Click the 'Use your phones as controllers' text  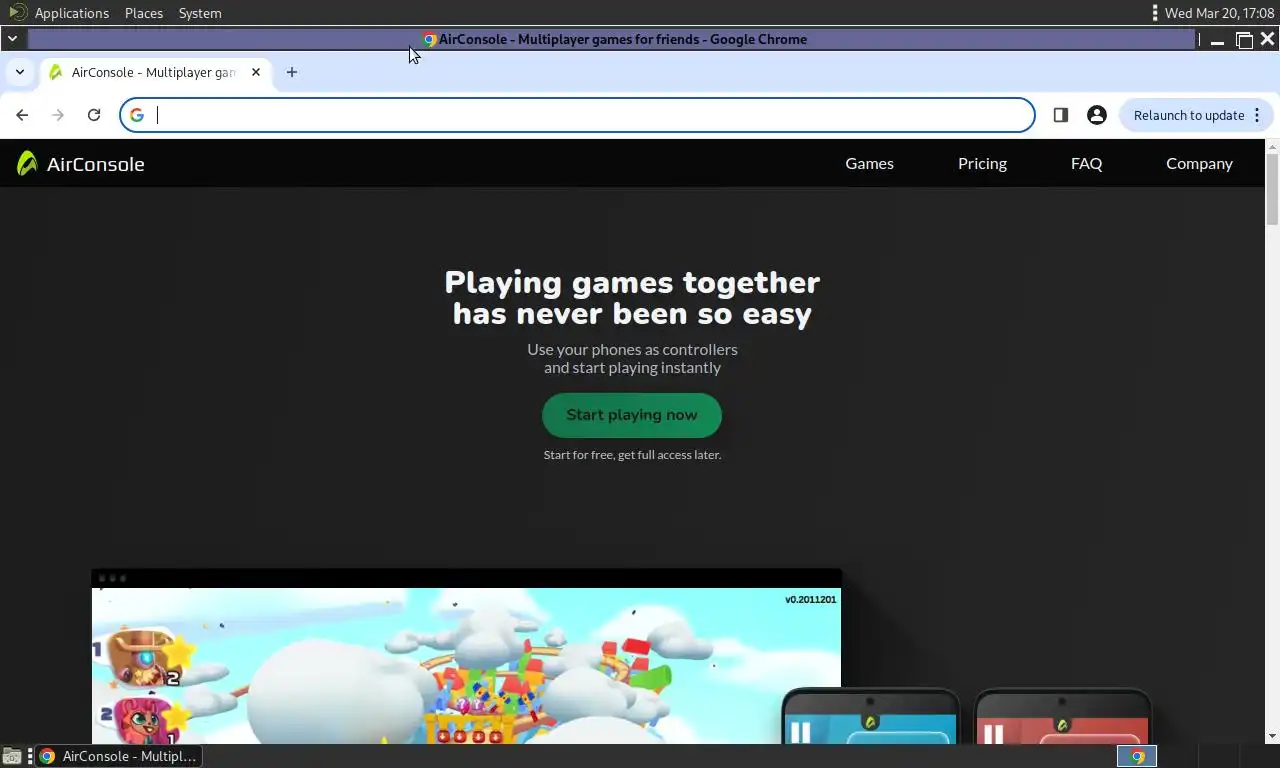pyautogui.click(x=632, y=349)
